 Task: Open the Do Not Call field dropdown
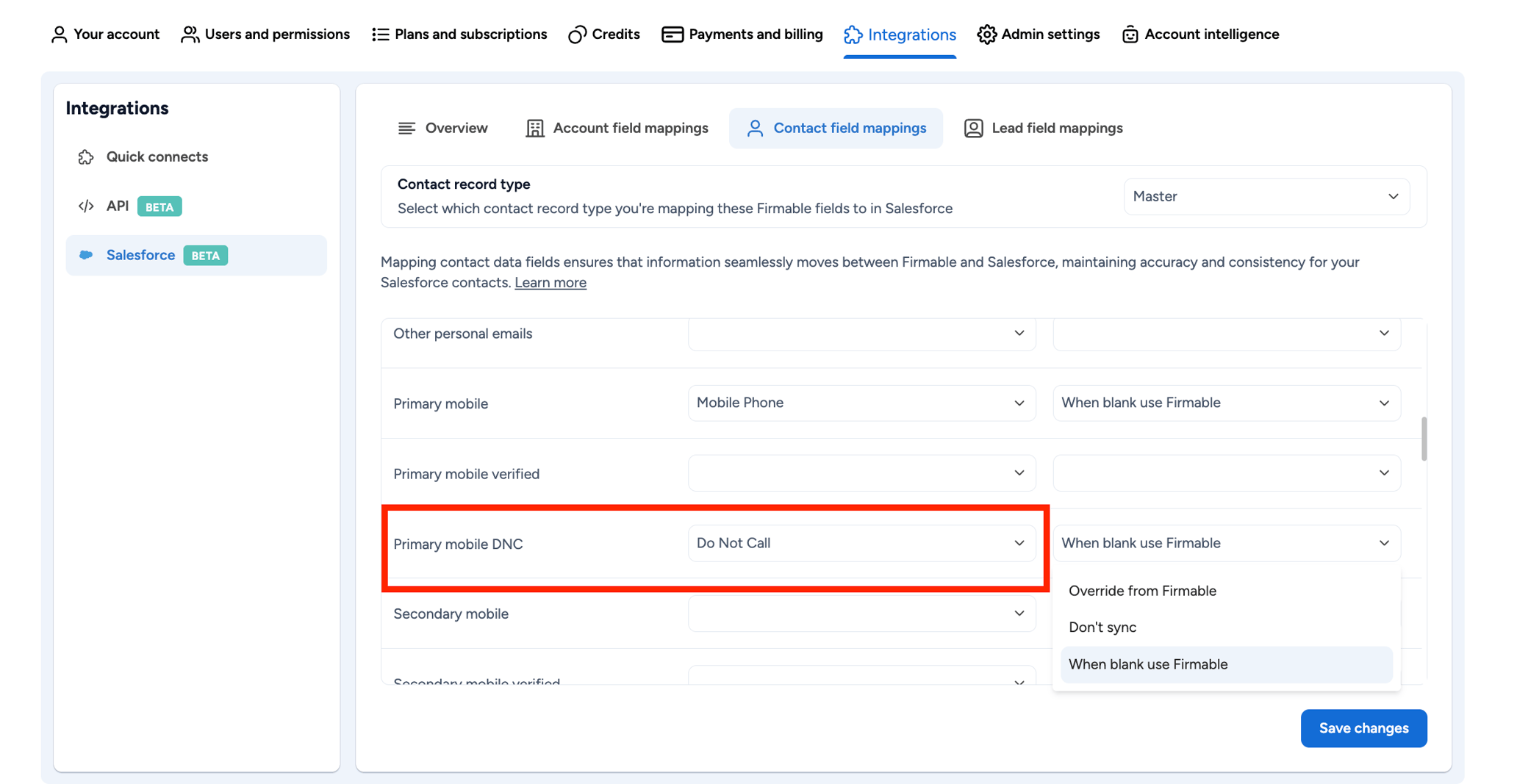coord(861,543)
